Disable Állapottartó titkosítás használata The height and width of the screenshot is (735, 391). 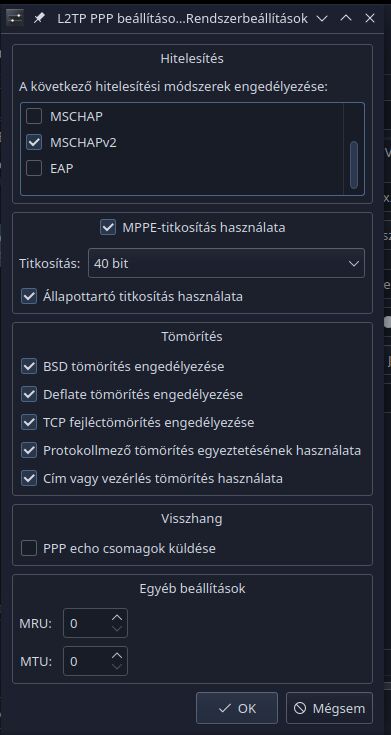(x=29, y=297)
